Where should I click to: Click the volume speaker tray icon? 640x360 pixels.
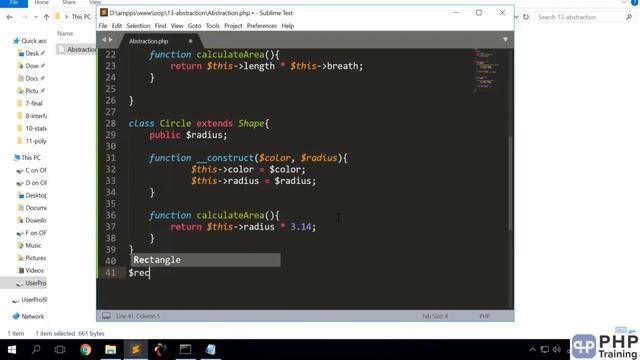tap(556, 349)
